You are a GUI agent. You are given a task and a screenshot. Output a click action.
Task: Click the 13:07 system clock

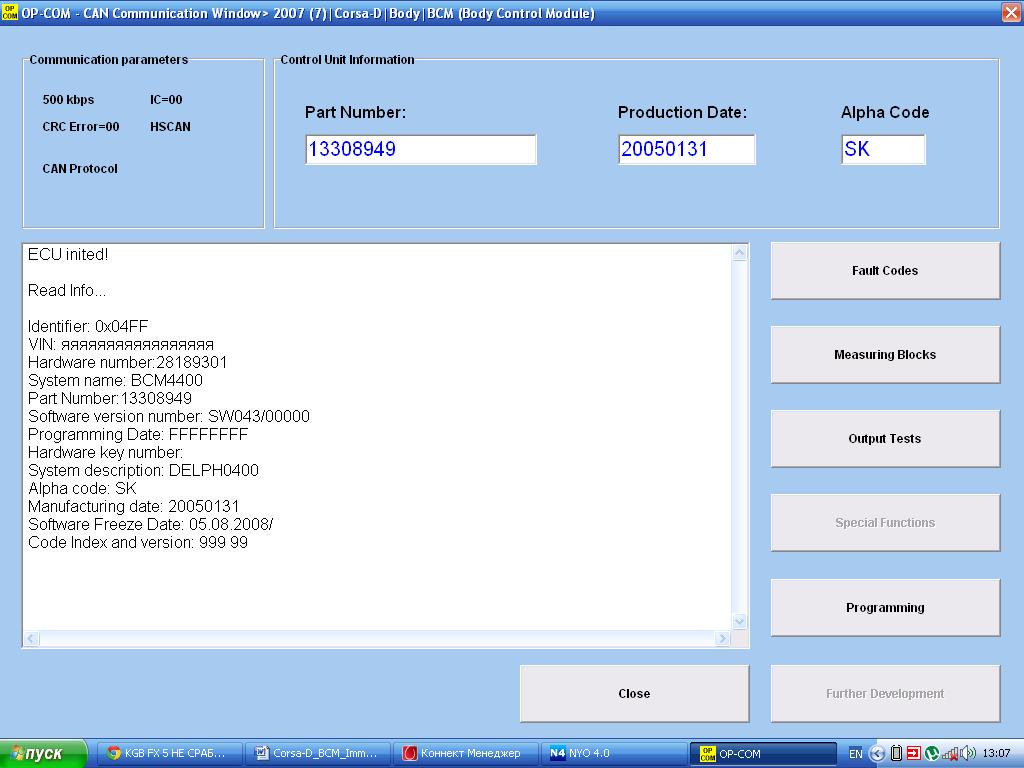click(996, 754)
